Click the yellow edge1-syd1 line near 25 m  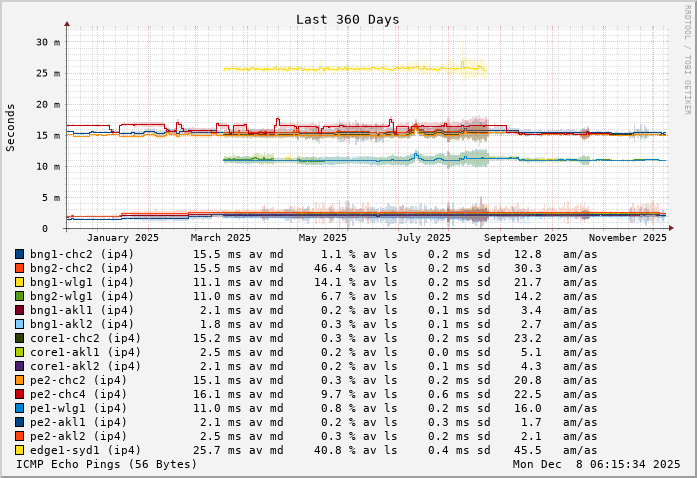pyautogui.click(x=350, y=68)
